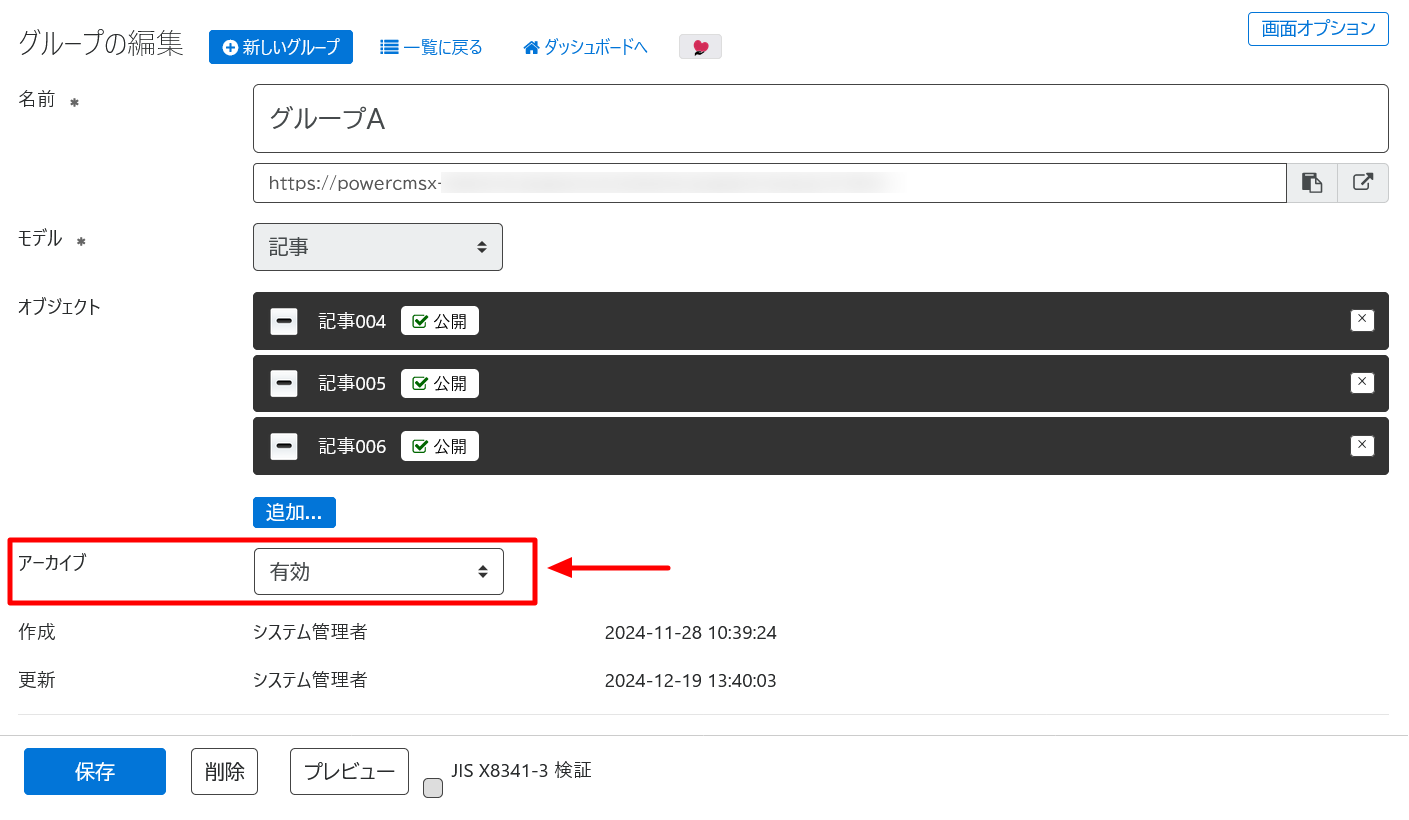1409x820 pixels.
Task: Expand the アーカイブ dropdown showing 有効
Action: click(x=378, y=572)
